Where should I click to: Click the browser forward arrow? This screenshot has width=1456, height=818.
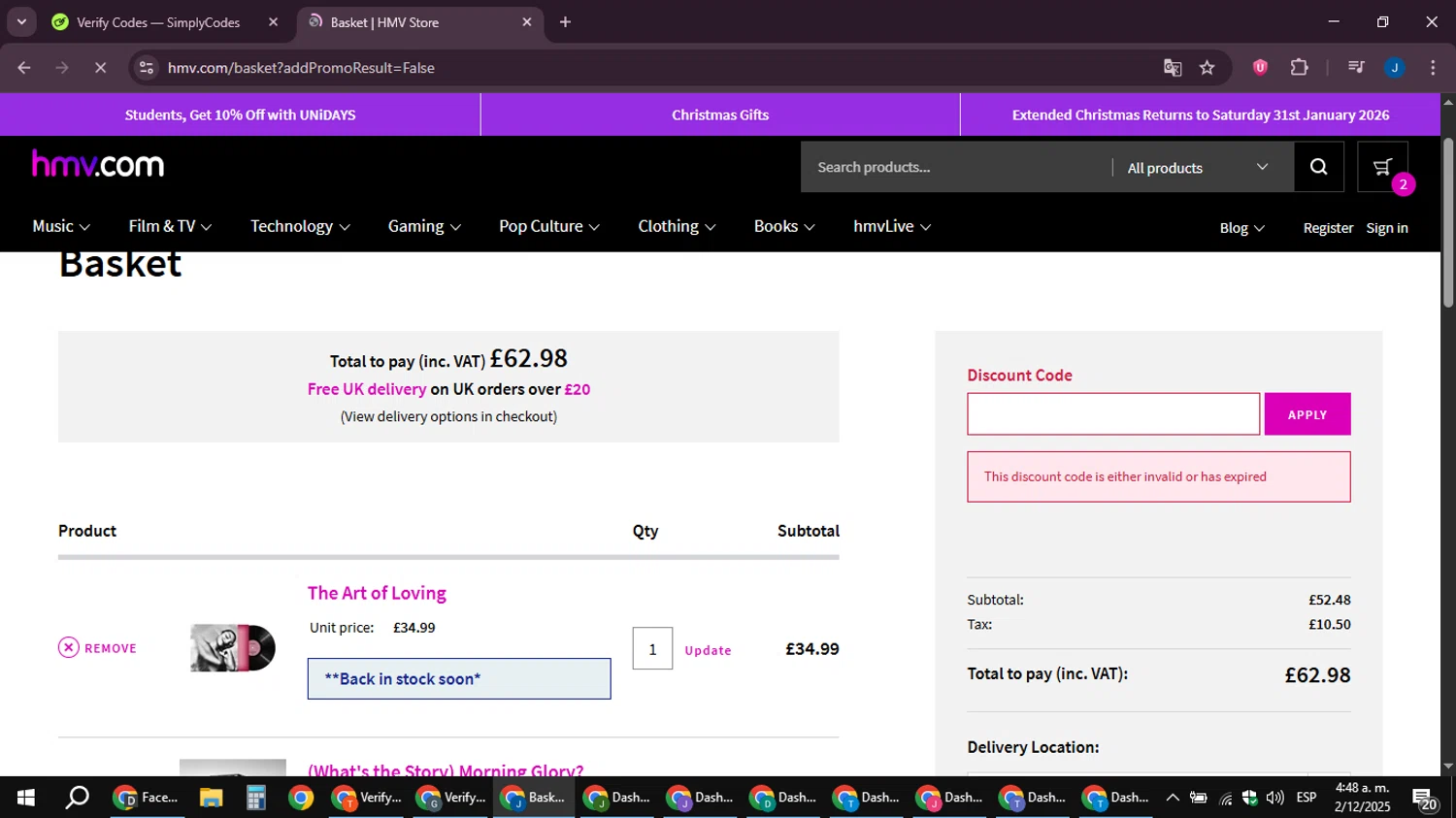(62, 68)
